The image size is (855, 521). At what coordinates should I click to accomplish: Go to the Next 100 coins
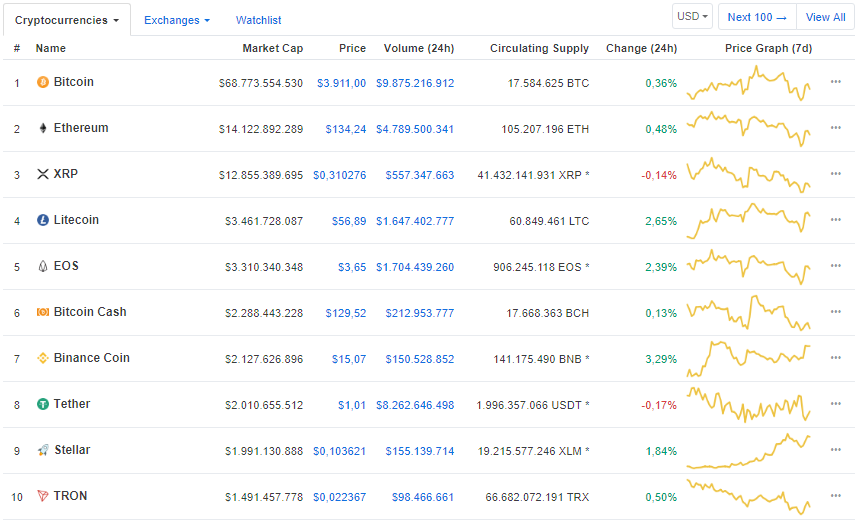click(757, 17)
